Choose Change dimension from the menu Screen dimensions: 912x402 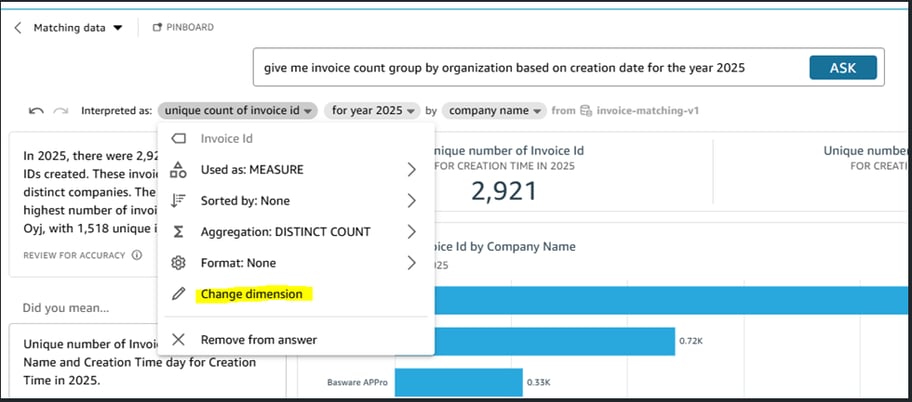tap(252, 294)
